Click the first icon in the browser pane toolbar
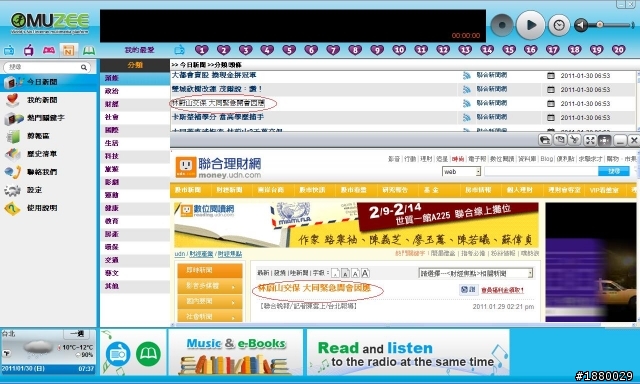Image resolution: width=640 pixels, height=384 pixels. click(x=544, y=140)
